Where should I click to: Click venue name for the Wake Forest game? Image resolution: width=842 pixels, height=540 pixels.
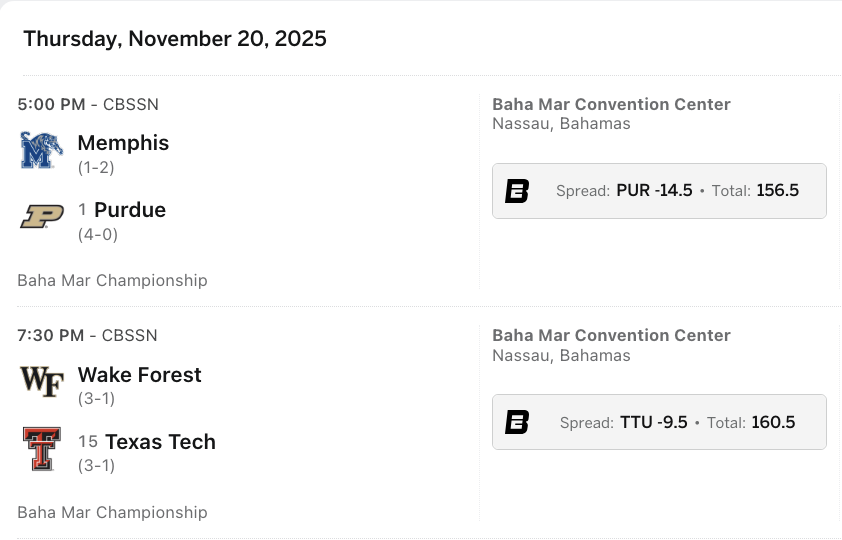pos(611,335)
